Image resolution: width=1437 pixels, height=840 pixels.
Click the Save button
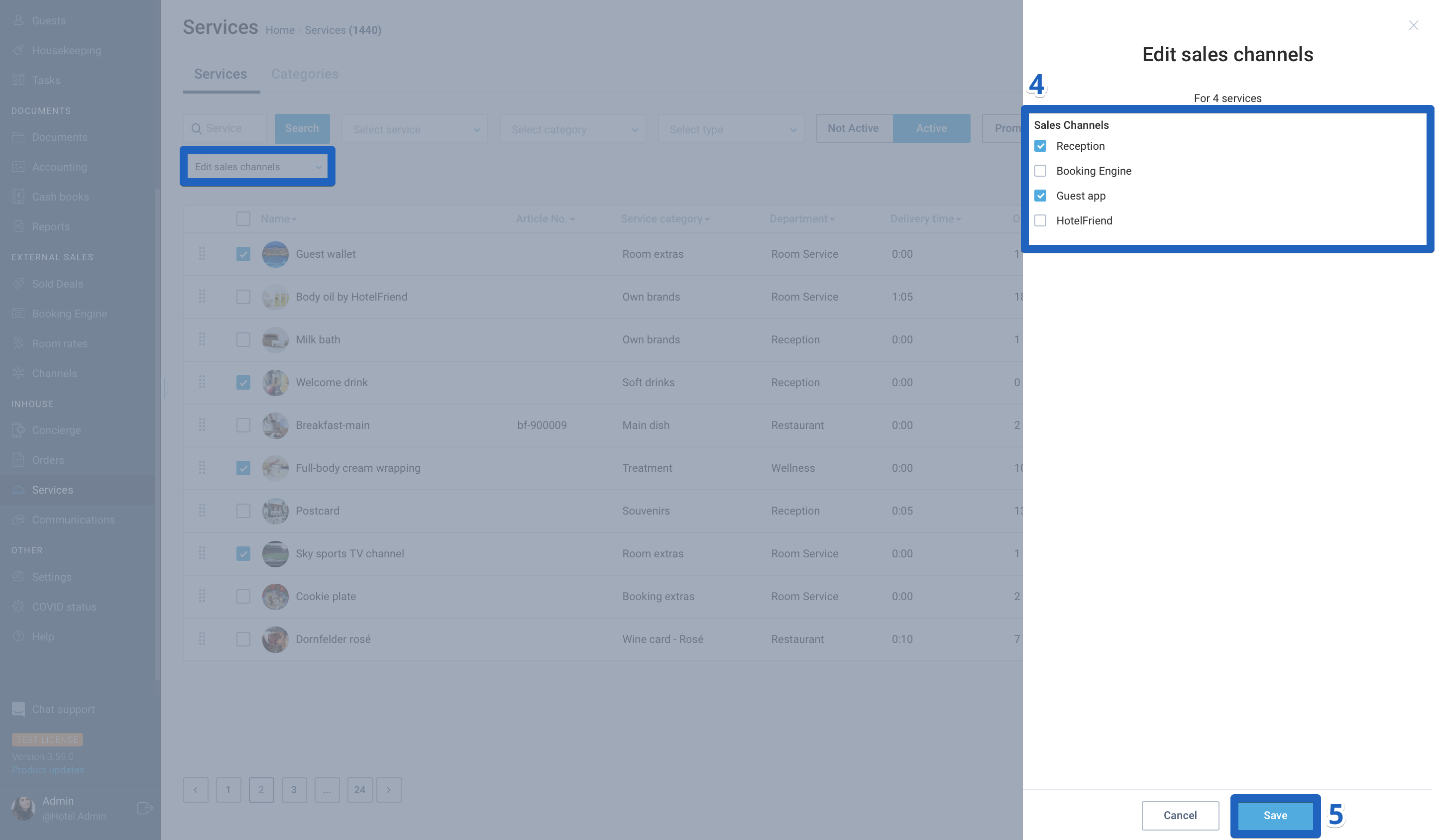click(x=1275, y=816)
